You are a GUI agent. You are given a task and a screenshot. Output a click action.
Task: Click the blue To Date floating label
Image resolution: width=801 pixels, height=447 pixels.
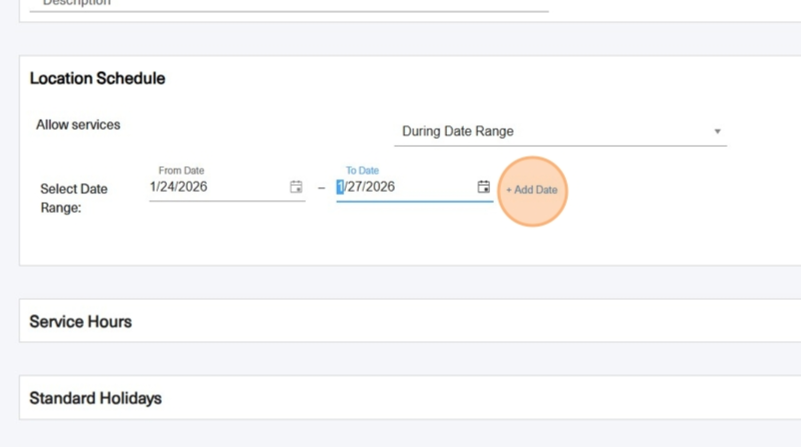[x=362, y=171]
